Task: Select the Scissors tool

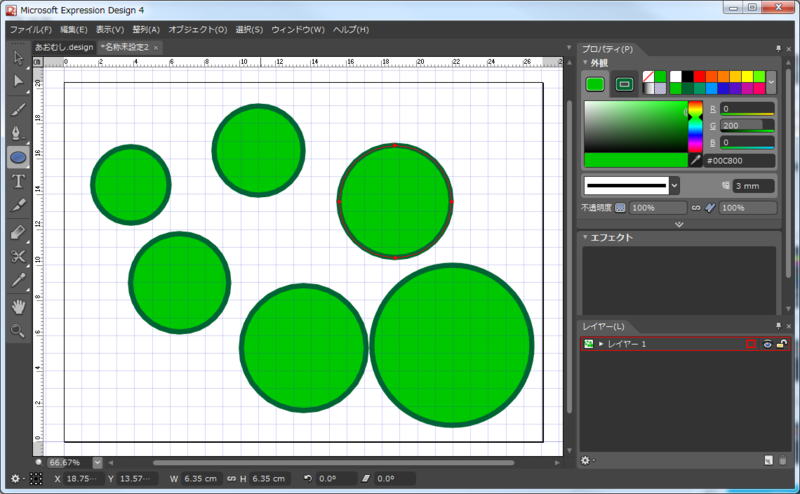Action: [18, 256]
